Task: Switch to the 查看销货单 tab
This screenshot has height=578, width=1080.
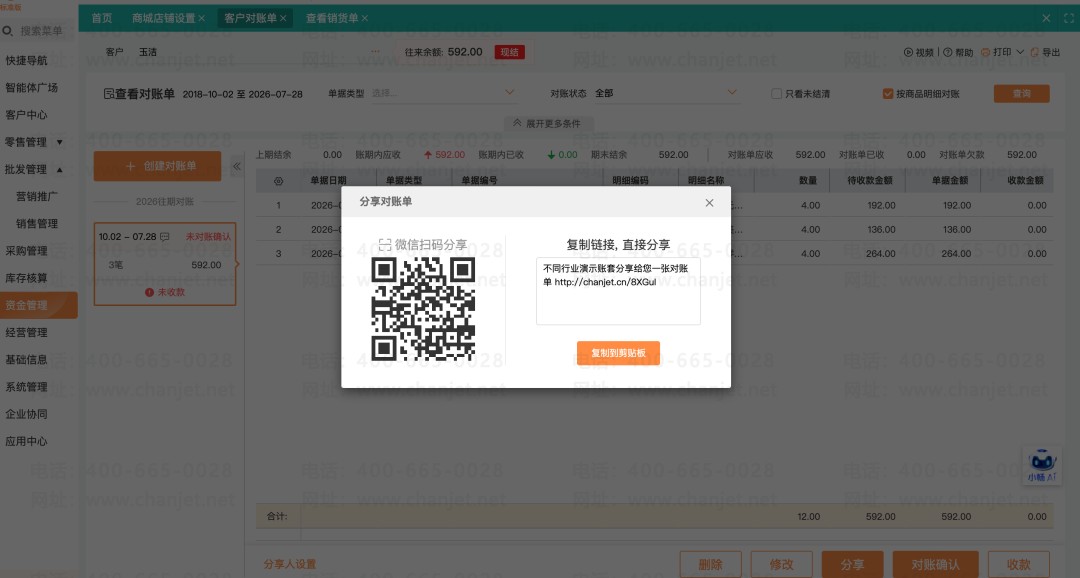Action: click(331, 18)
